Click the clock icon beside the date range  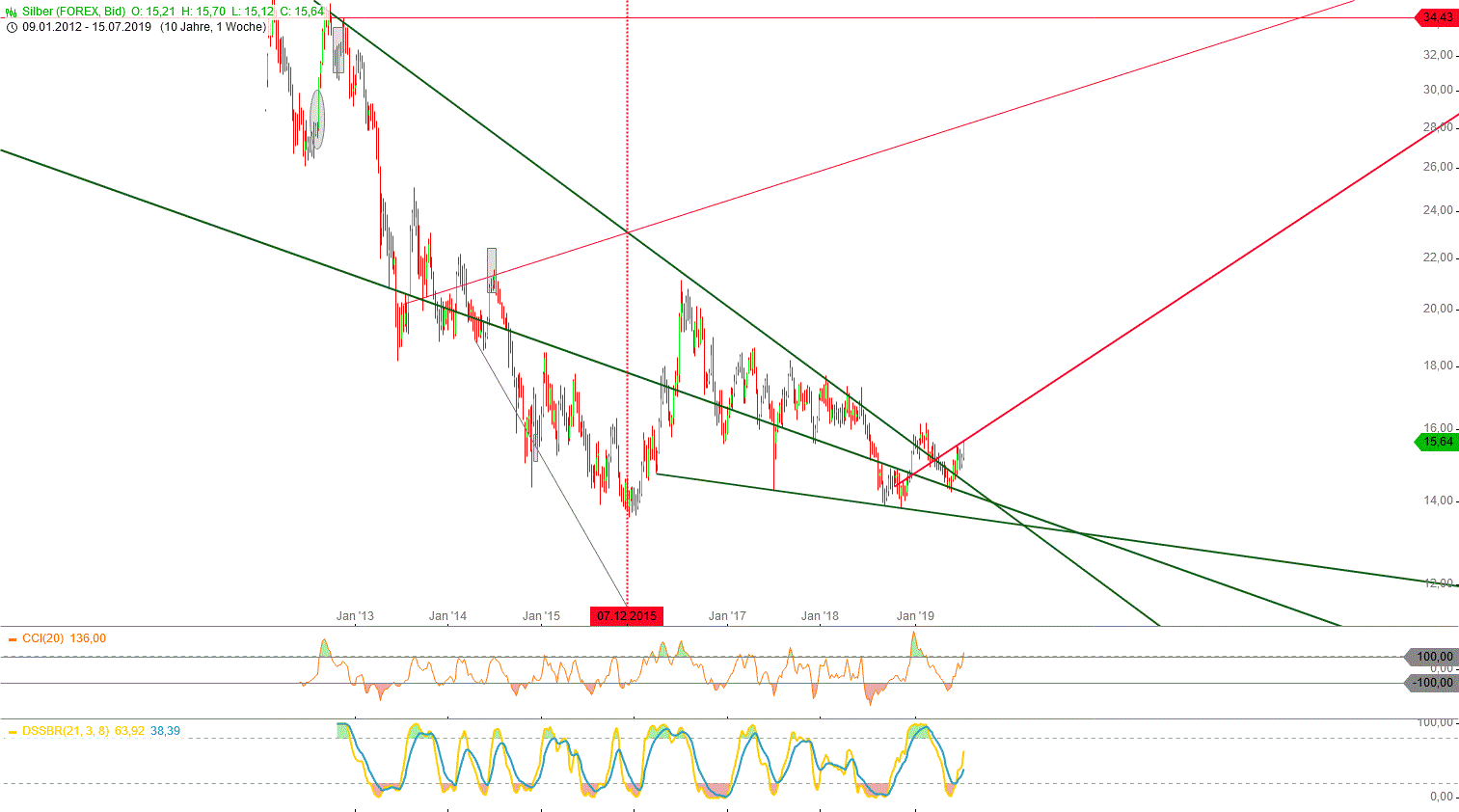(x=12, y=27)
